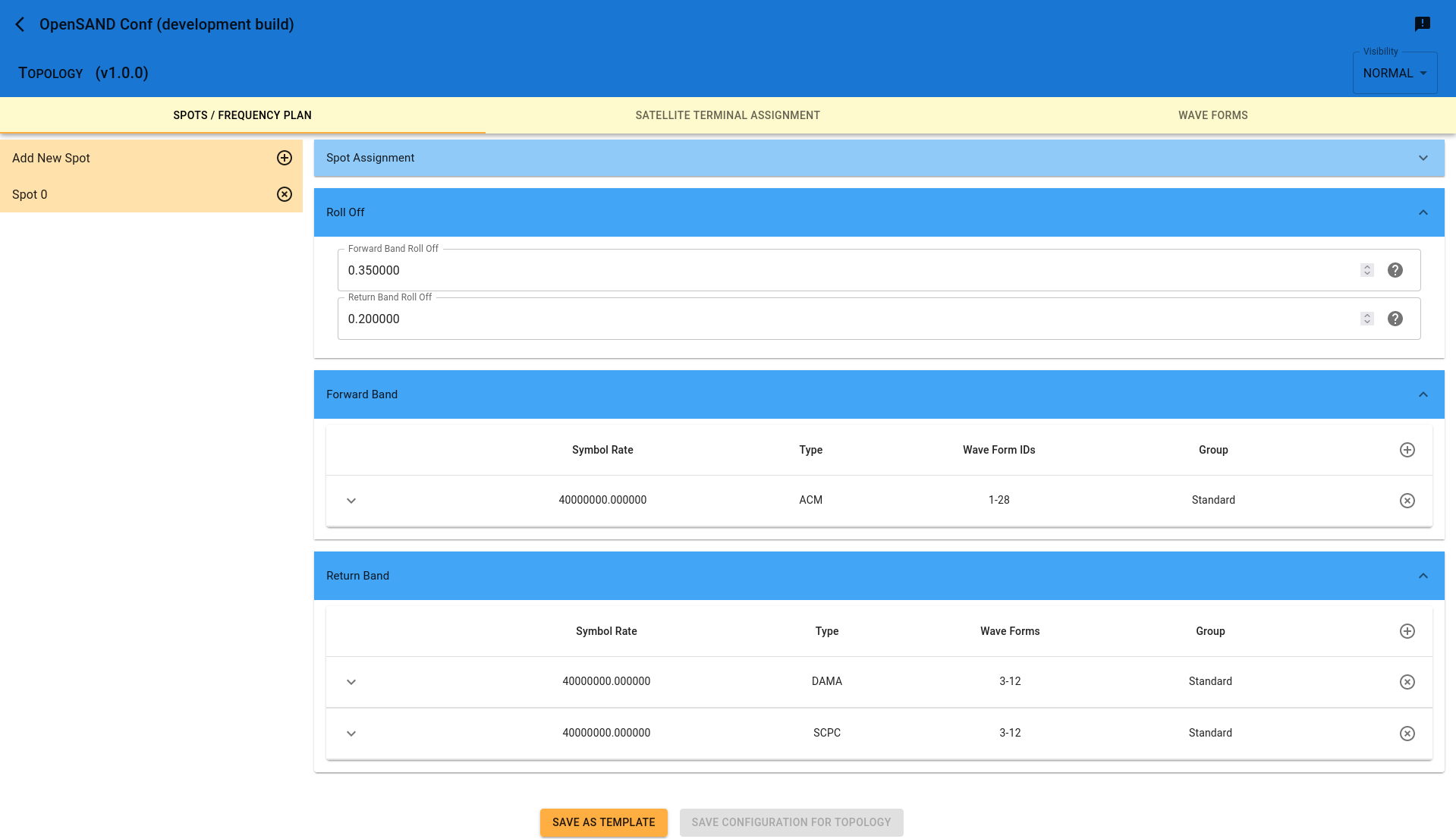
Task: Adjust Return Band Roll Off stepper
Action: 1367,319
